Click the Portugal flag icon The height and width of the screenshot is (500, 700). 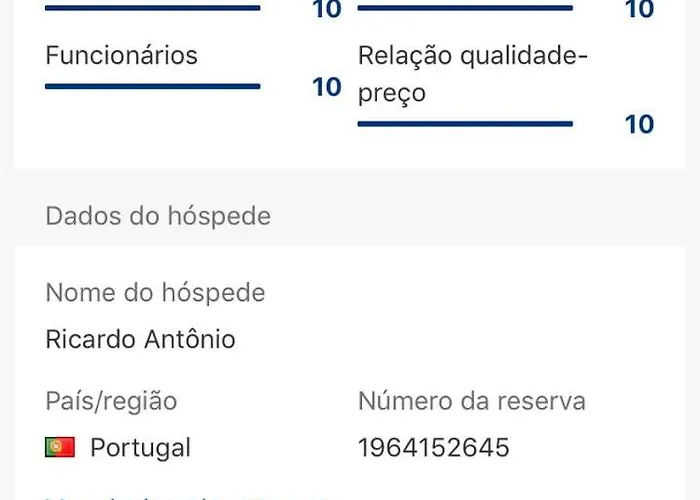point(60,447)
